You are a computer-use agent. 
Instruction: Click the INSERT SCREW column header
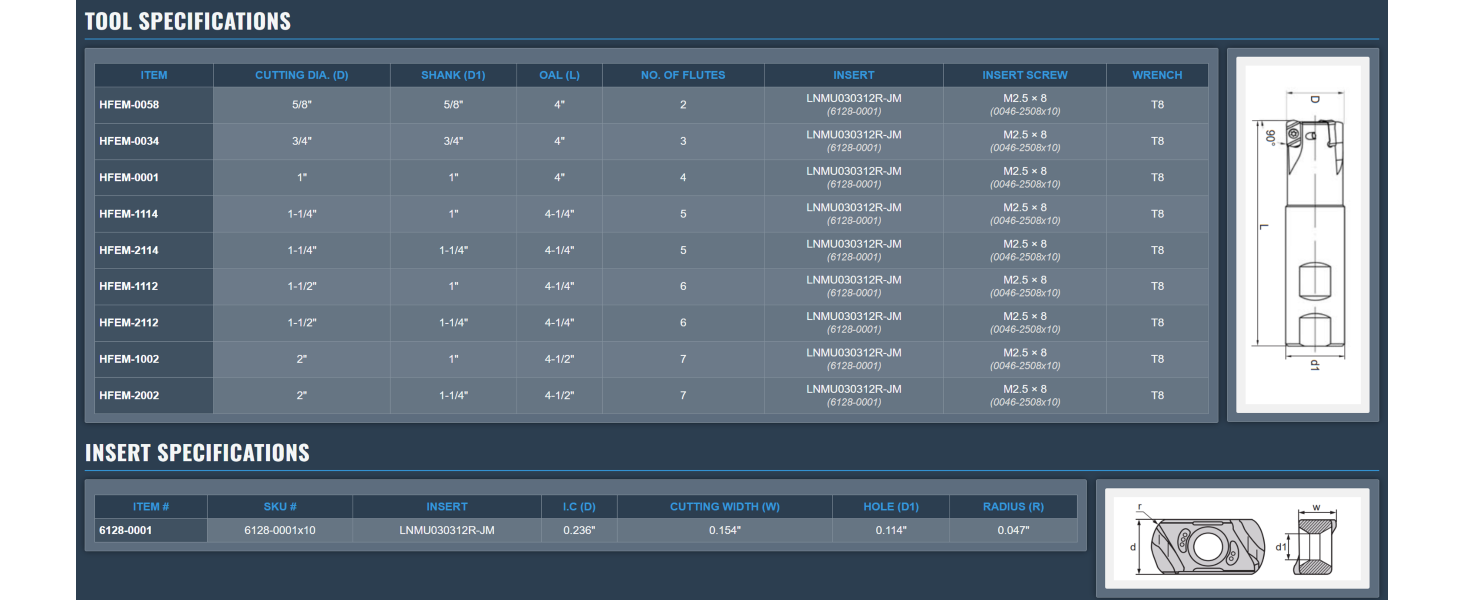1025,75
